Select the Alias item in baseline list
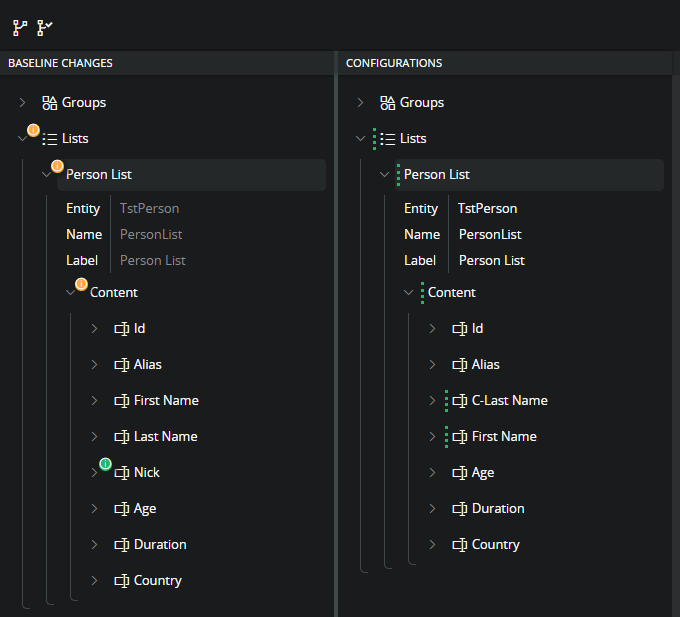This screenshot has width=680, height=617. [x=147, y=365]
